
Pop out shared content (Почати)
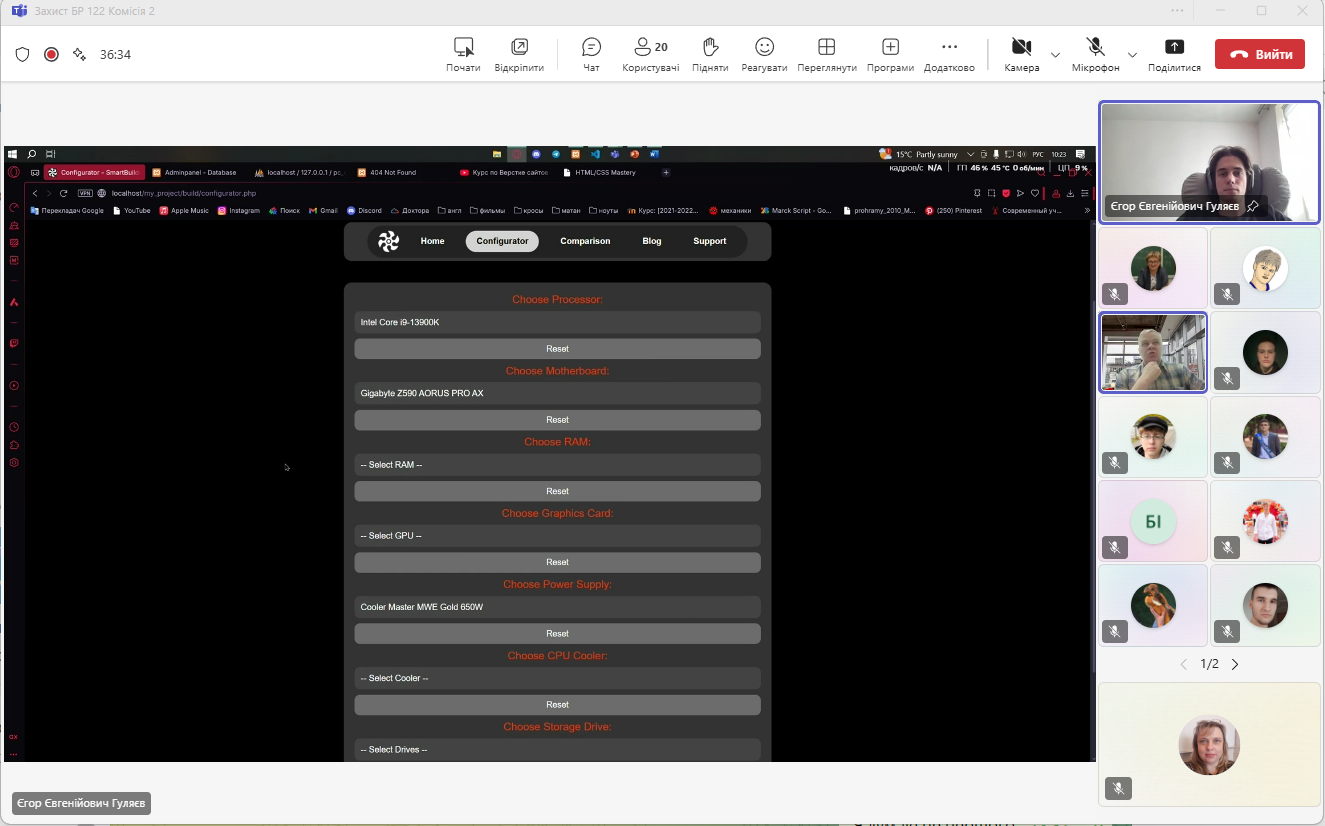click(463, 54)
